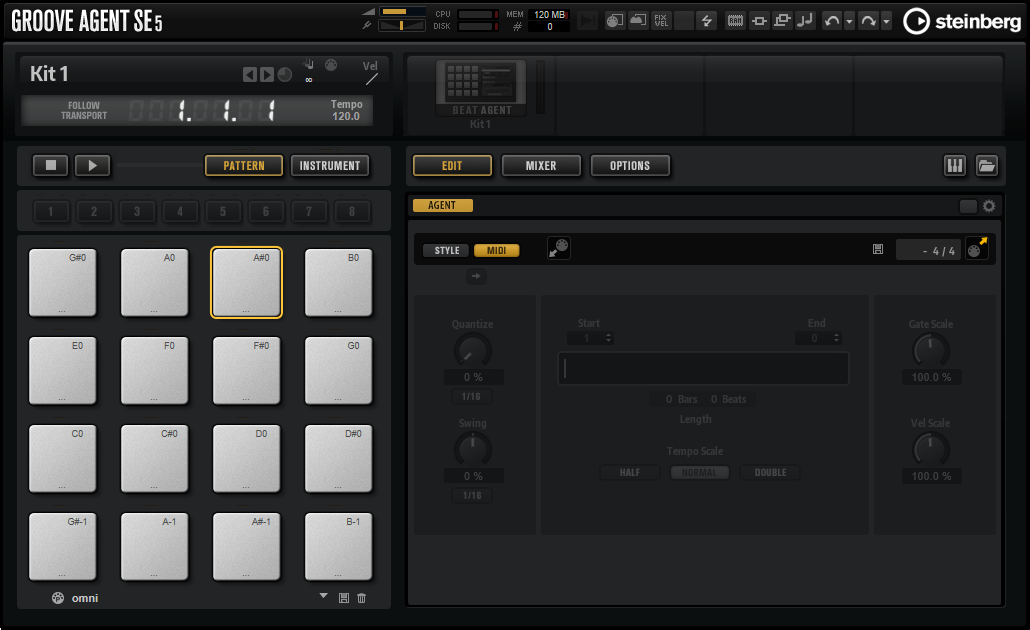Image resolution: width=1030 pixels, height=630 pixels.
Task: Stop pattern playback
Action: [51, 166]
